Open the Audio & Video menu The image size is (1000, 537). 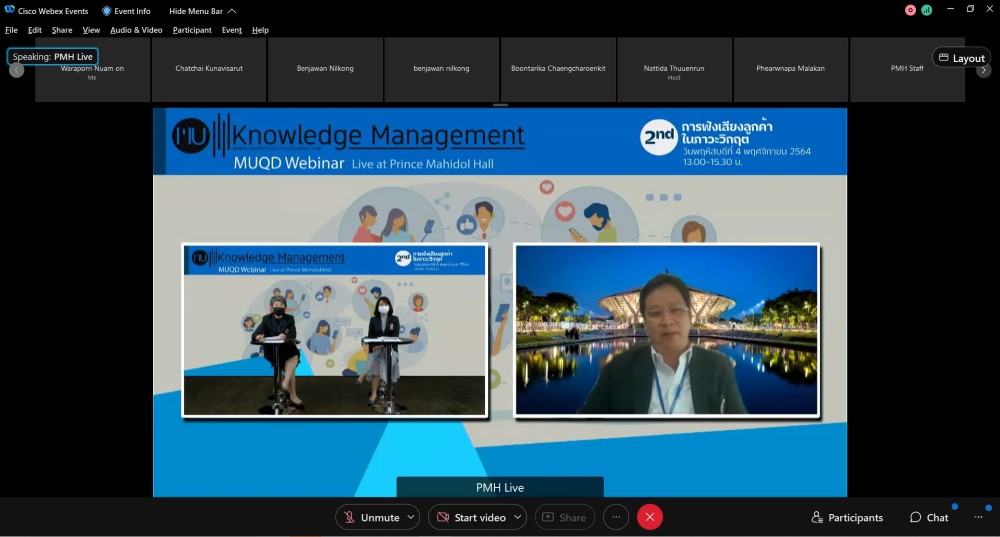coord(136,30)
